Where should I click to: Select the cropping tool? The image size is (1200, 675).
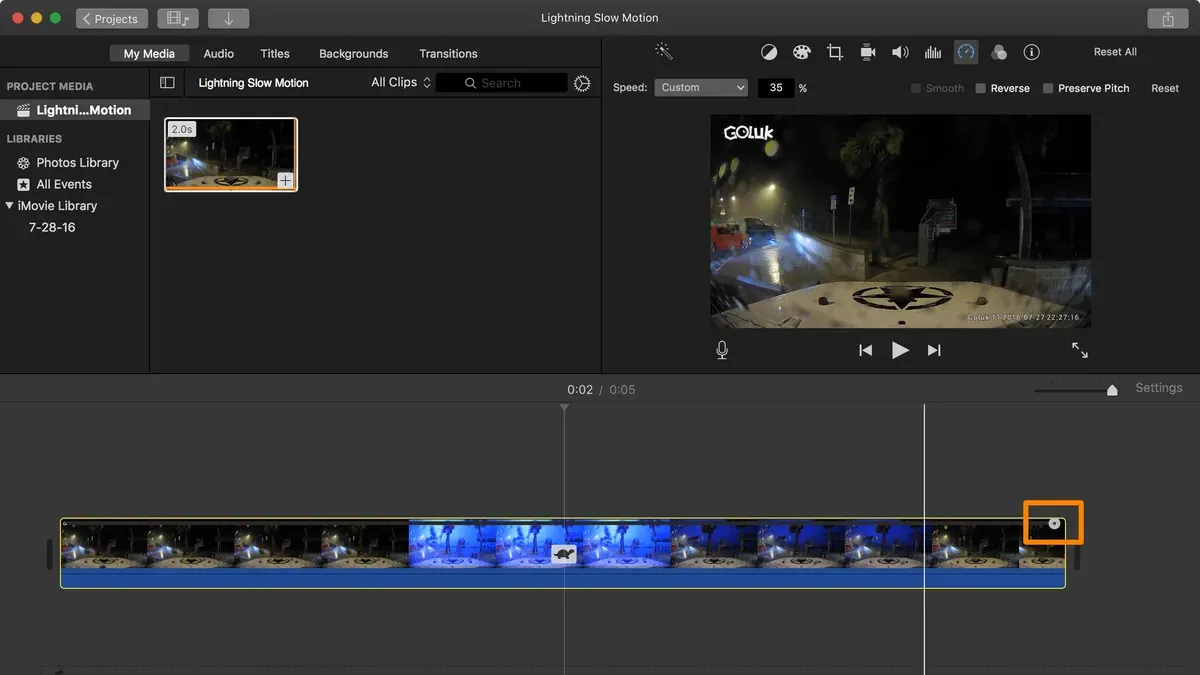point(835,52)
